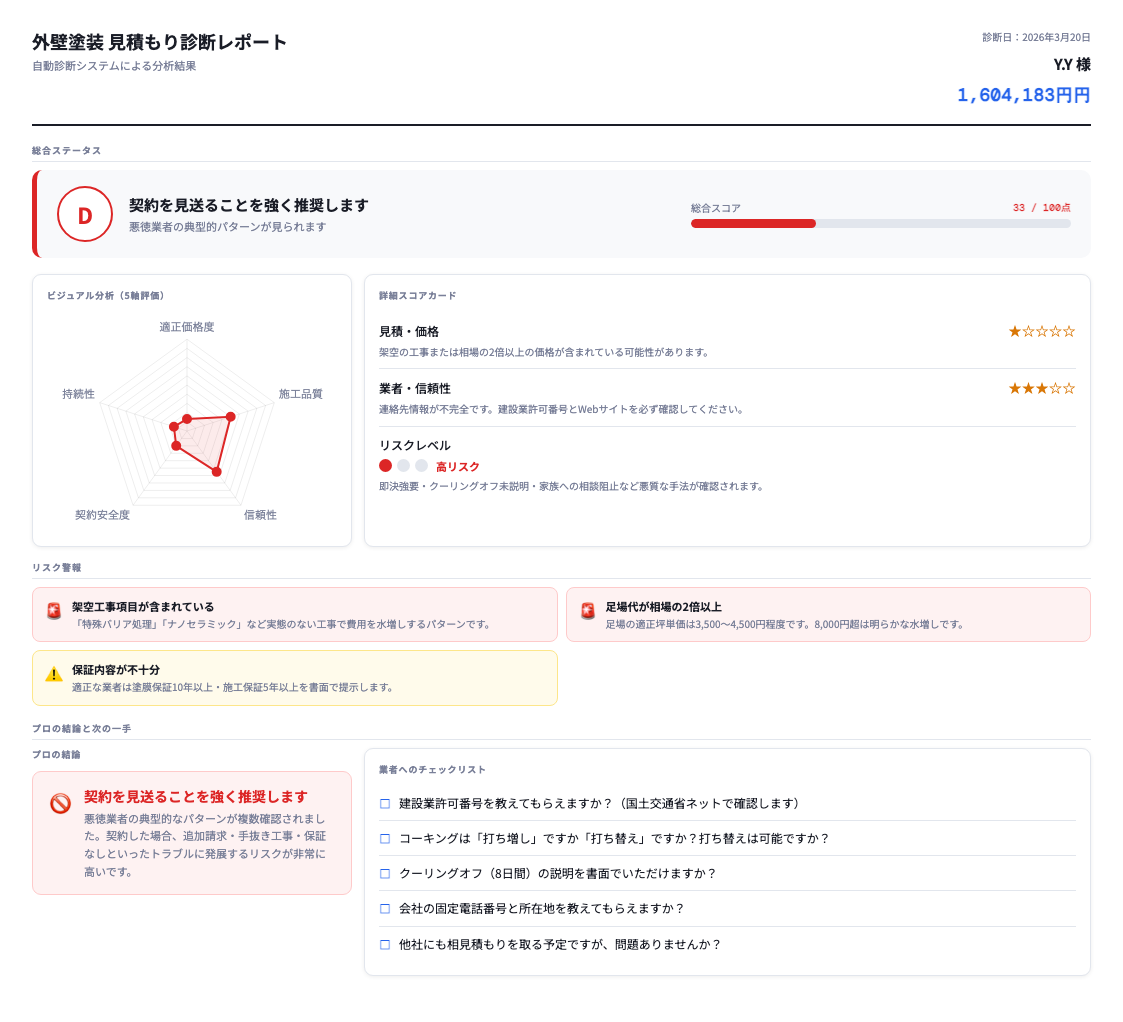The image size is (1123, 1022).
Task: Check the 会社の固定電話番号 checklist item
Action: (384, 909)
